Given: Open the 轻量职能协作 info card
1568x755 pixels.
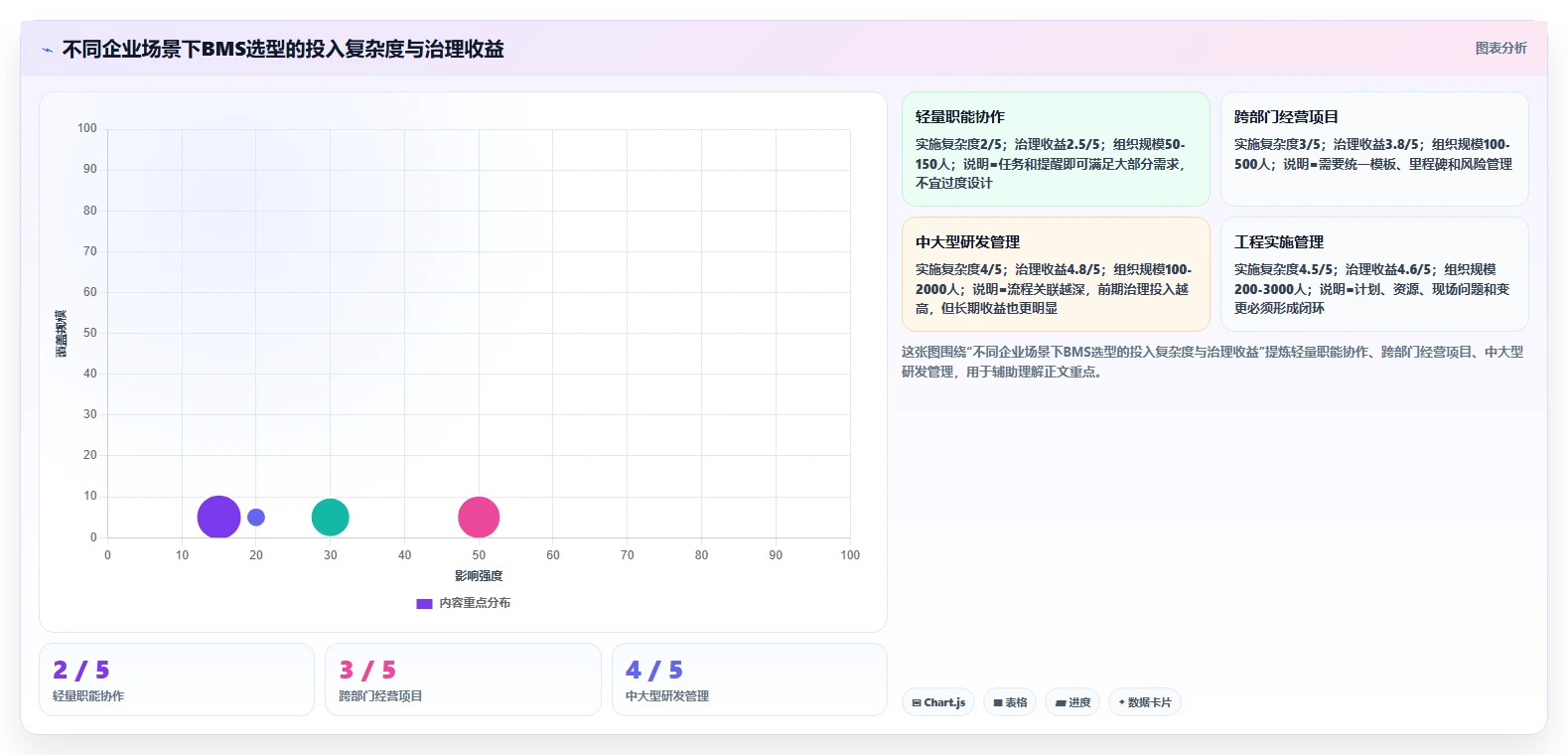Looking at the screenshot, I should 1056,149.
